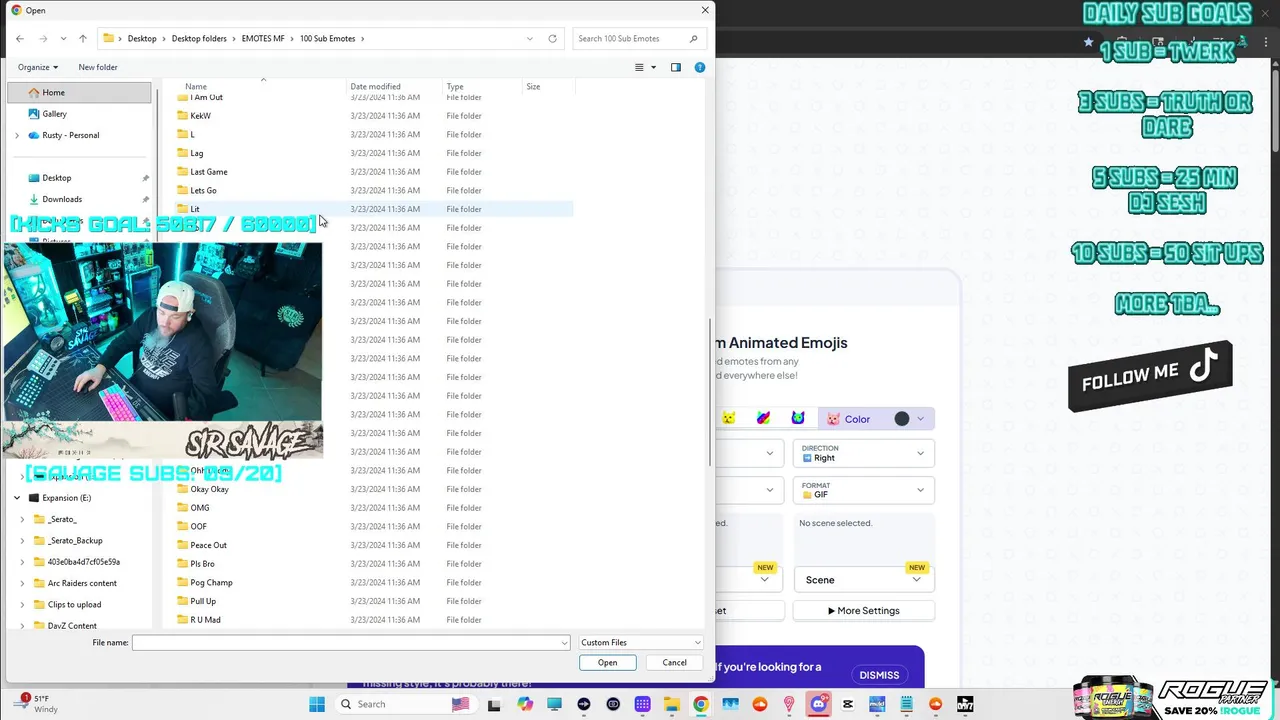Click the Cancel button
Image resolution: width=1280 pixels, height=720 pixels.
[674, 663]
